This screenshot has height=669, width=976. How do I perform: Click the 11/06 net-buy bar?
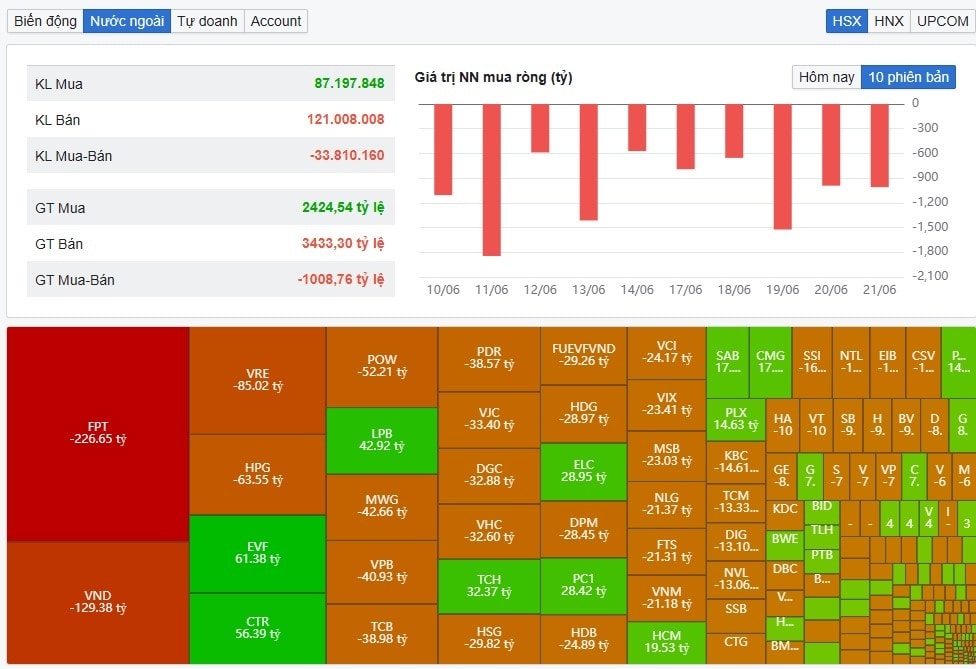click(x=492, y=180)
